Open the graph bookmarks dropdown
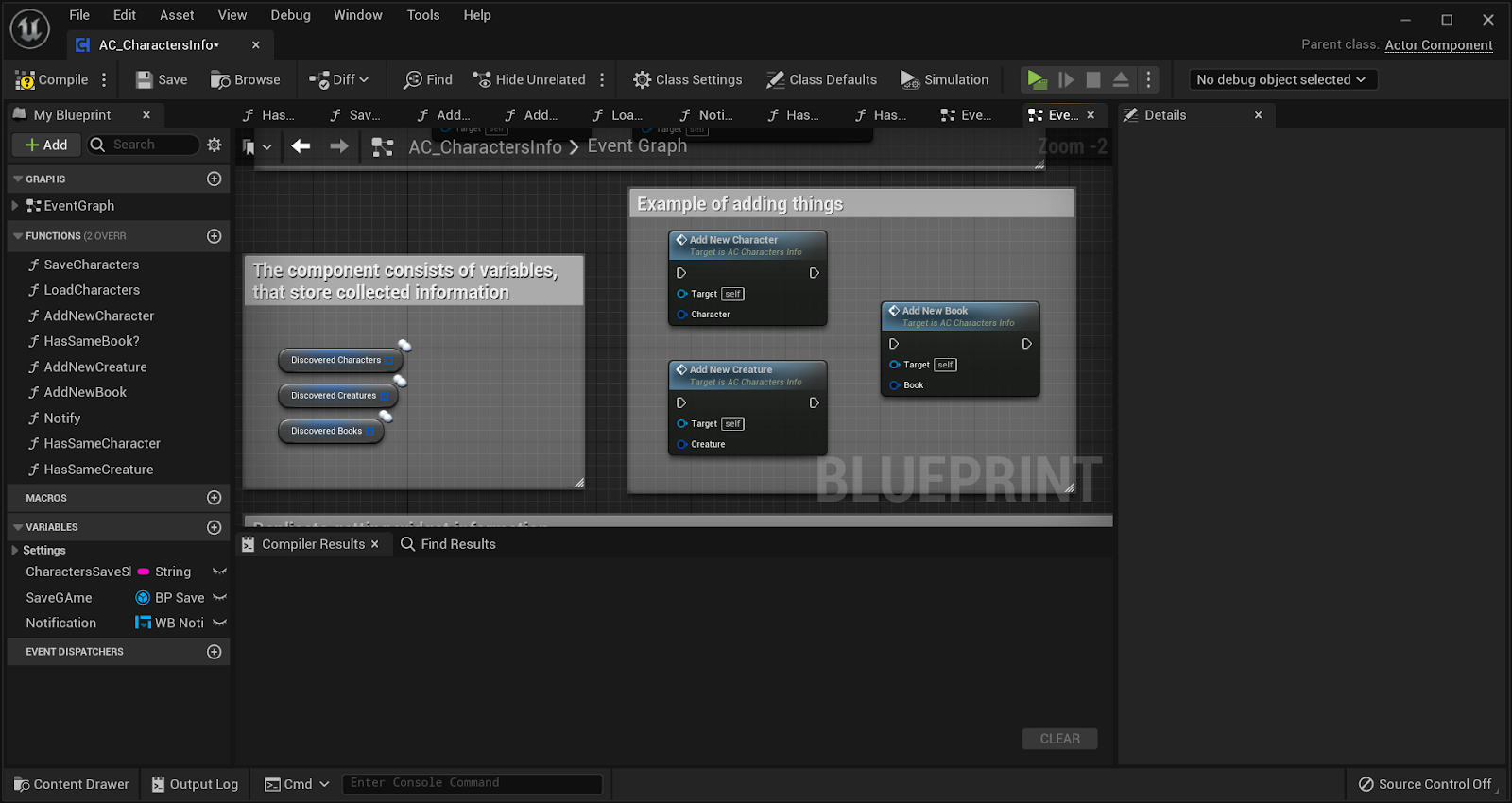The height and width of the screenshot is (803, 1512). tap(258, 146)
